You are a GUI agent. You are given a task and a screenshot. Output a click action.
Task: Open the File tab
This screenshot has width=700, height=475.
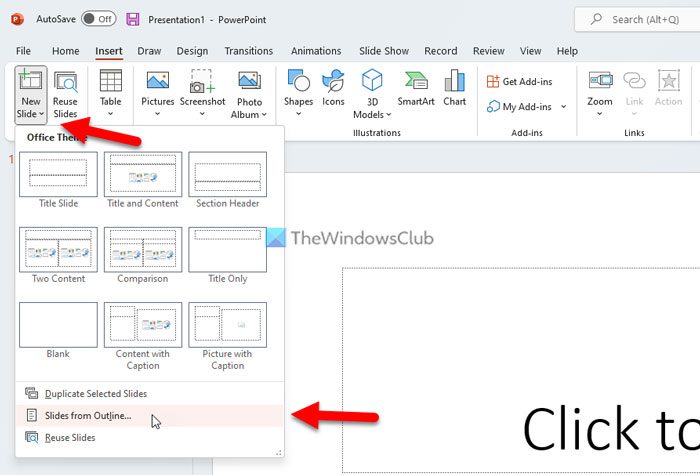(x=23, y=51)
